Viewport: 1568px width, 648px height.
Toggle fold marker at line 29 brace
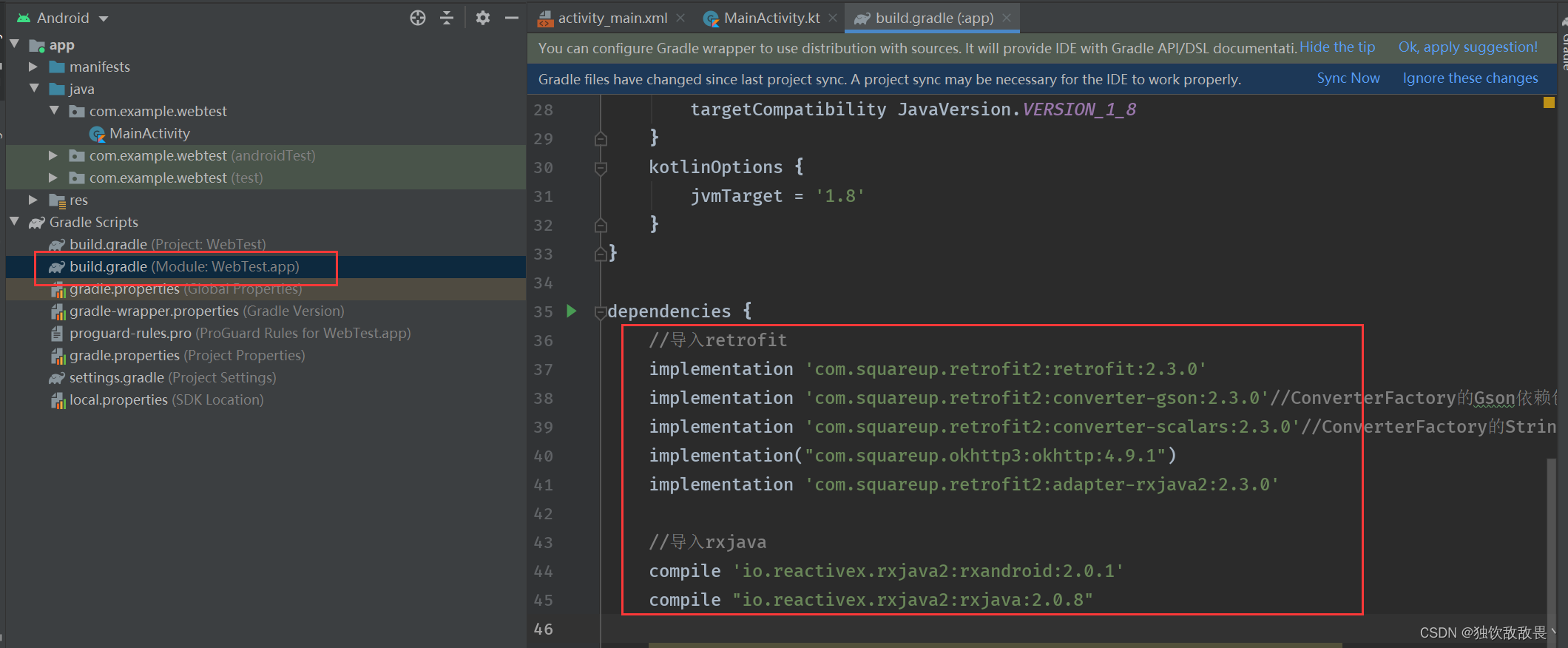coord(601,138)
